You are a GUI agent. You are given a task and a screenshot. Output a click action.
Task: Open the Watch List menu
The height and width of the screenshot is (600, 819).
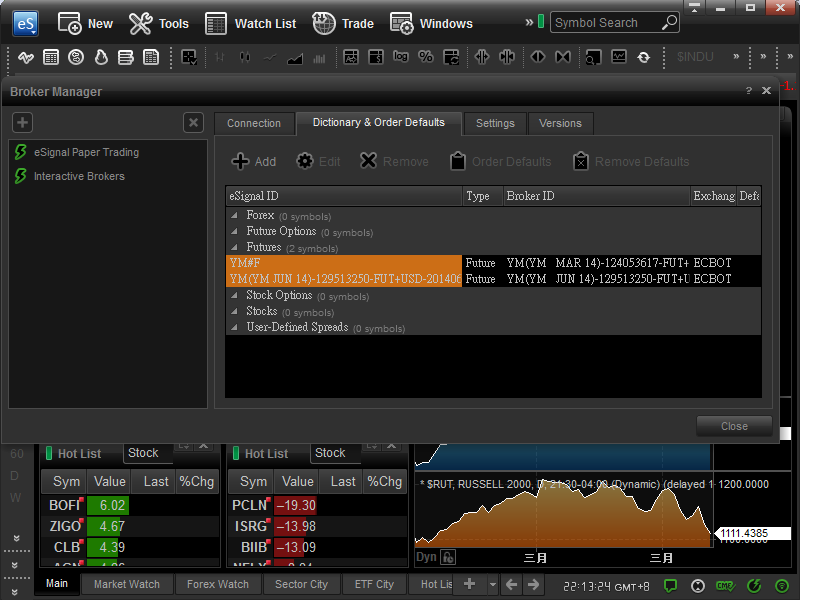251,23
